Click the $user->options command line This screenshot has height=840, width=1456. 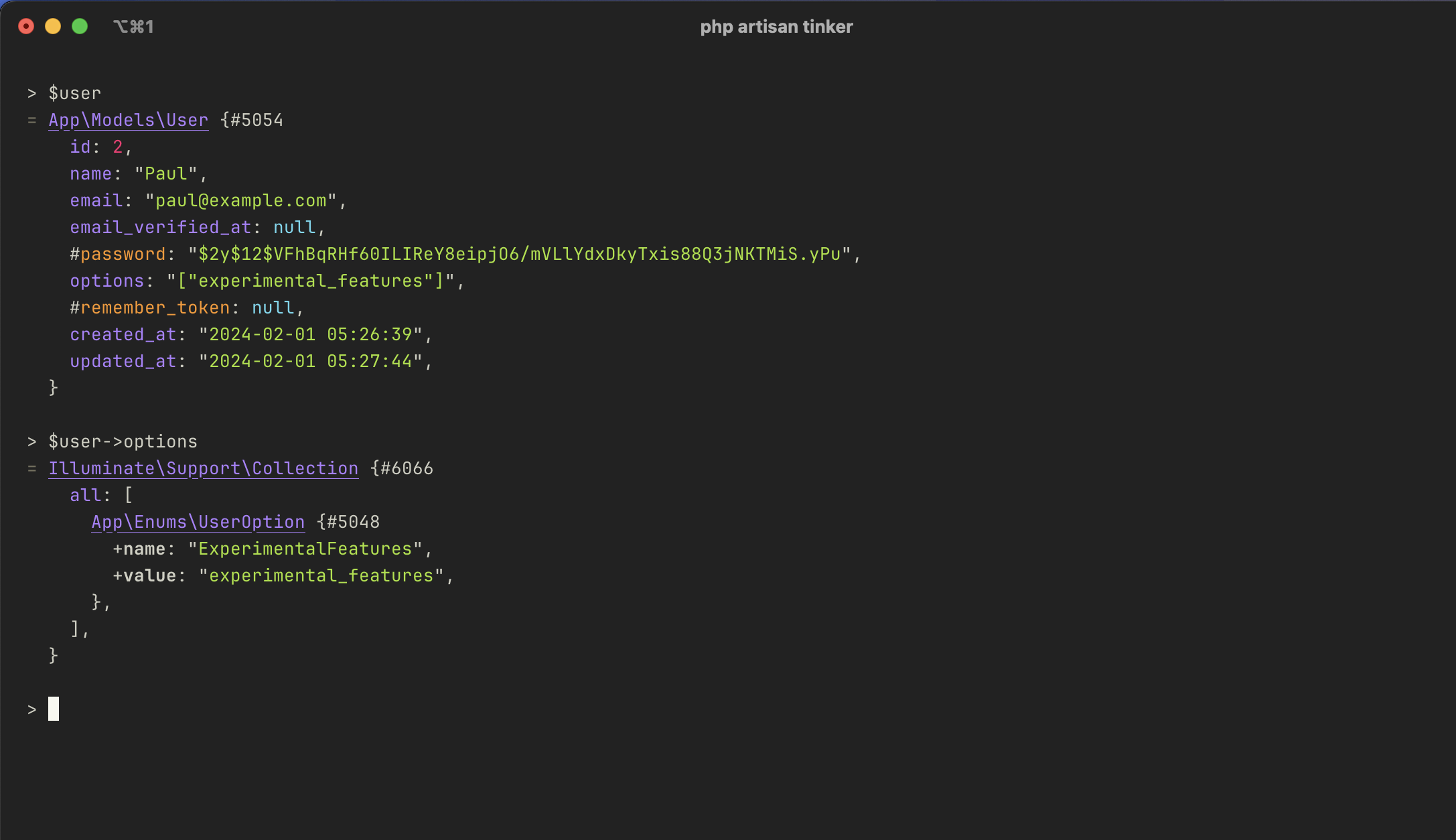[x=123, y=442]
